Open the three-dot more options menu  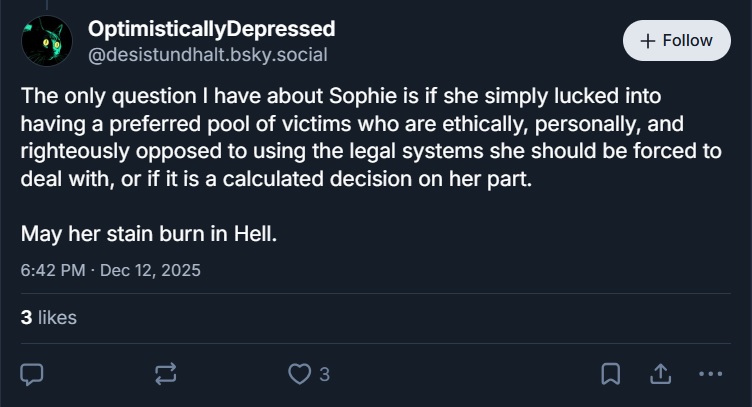pos(710,374)
